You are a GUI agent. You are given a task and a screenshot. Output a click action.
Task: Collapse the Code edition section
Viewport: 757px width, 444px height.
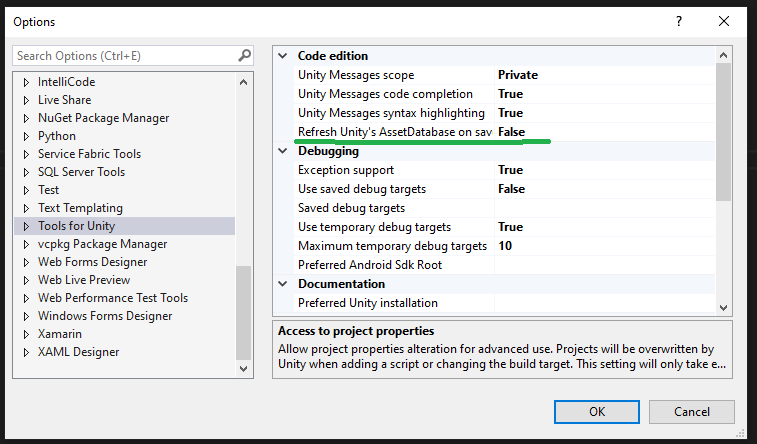284,56
